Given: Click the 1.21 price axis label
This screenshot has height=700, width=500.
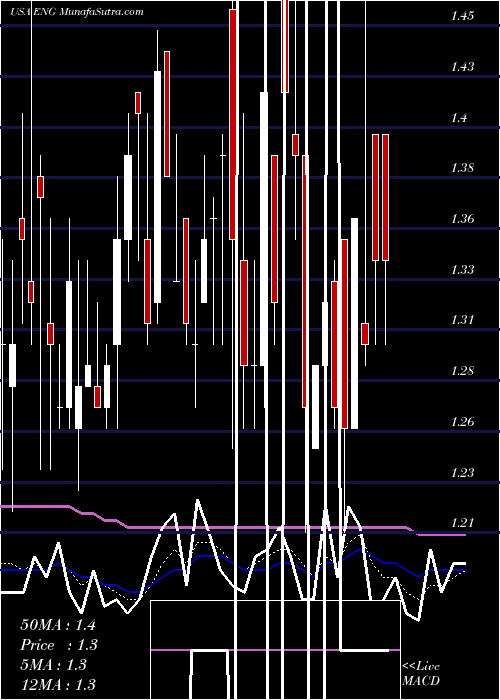Looking at the screenshot, I should tap(462, 523).
